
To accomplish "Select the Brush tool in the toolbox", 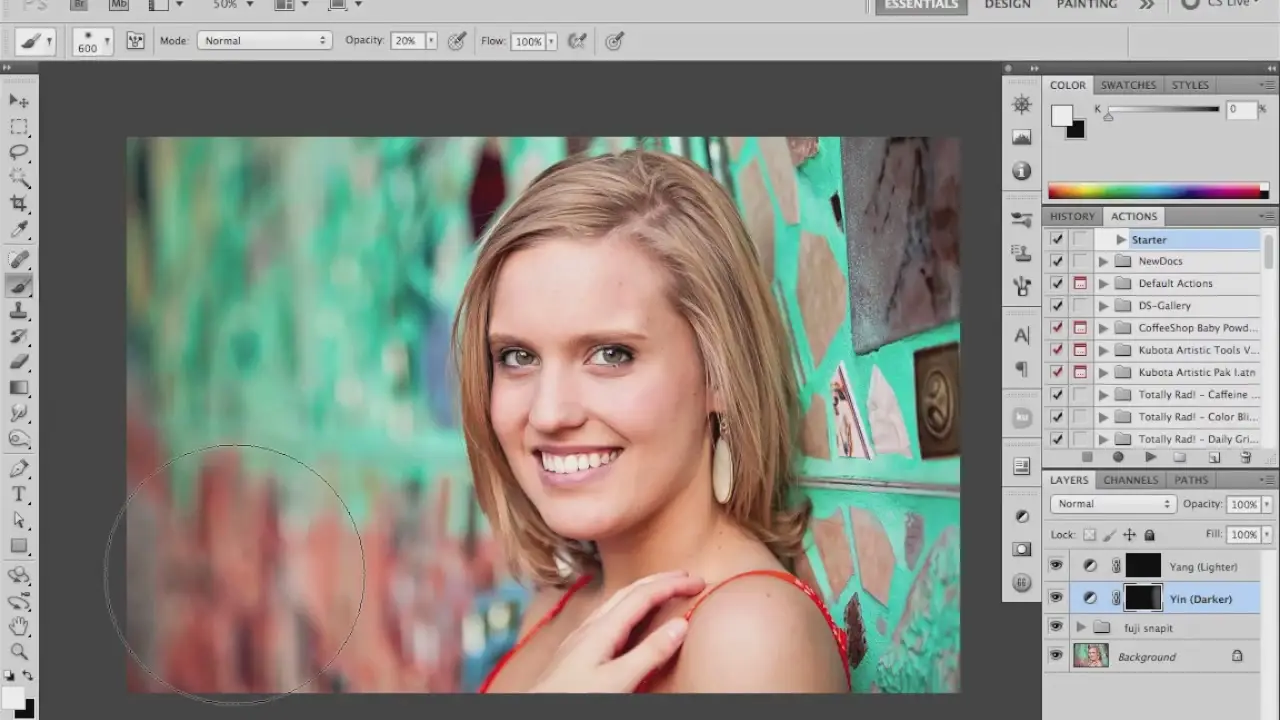I will [x=19, y=286].
